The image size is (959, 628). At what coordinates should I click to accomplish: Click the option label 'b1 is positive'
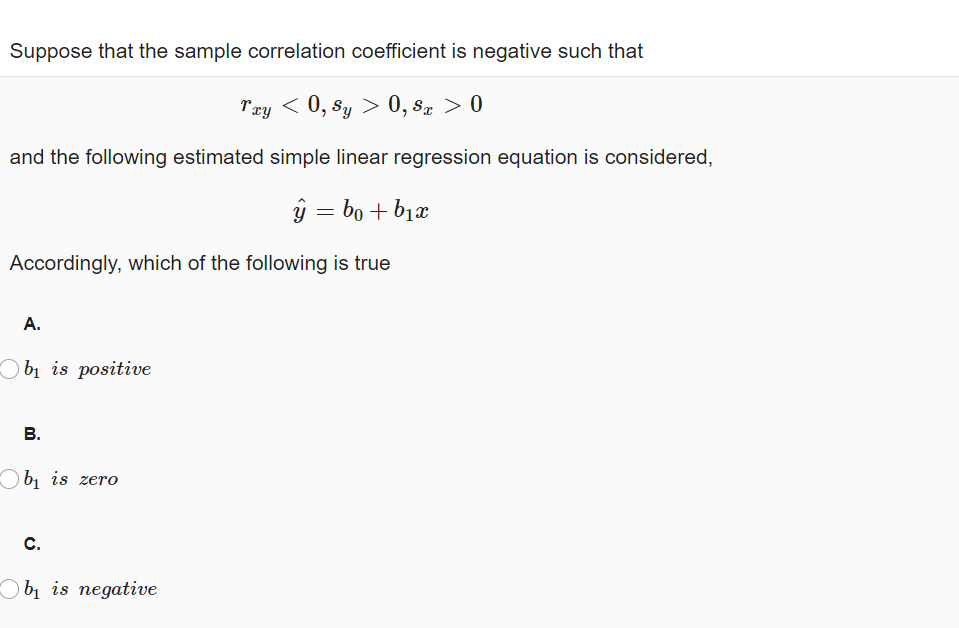click(x=86, y=368)
